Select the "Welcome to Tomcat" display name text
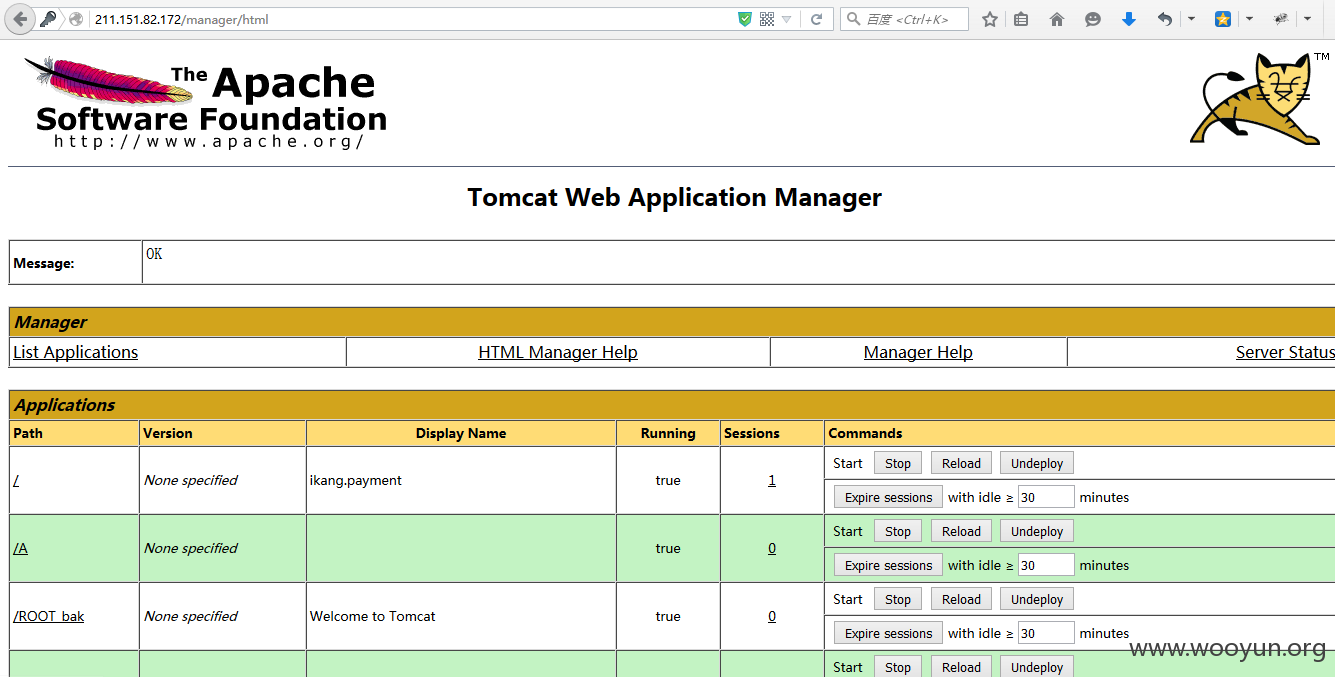Image resolution: width=1335 pixels, height=677 pixels. (x=373, y=616)
